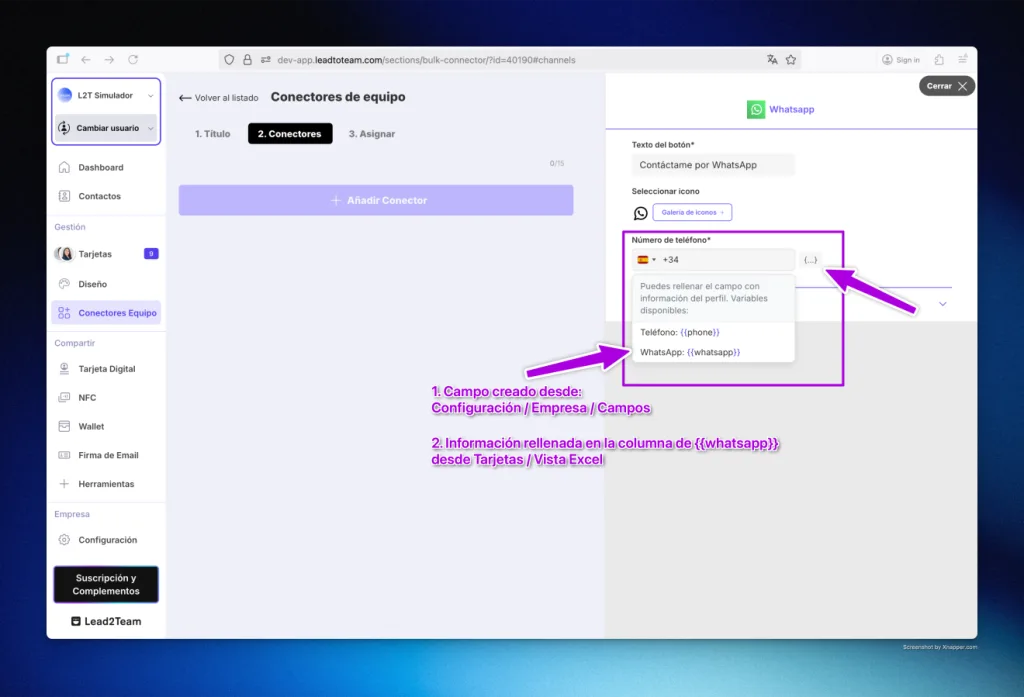
Task: Click the black WhatsApp icon preview
Action: pos(640,213)
